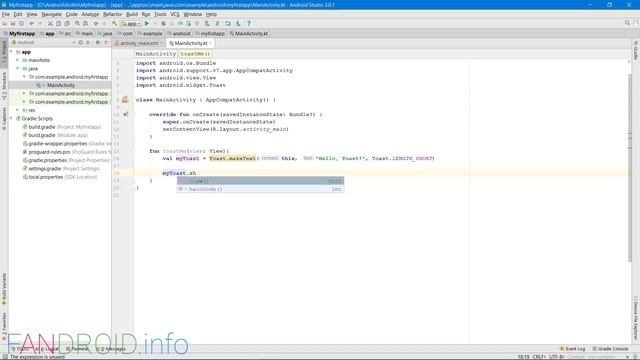The height and width of the screenshot is (360, 640).
Task: Open the Build Variants side tab
Action: click(x=4, y=289)
